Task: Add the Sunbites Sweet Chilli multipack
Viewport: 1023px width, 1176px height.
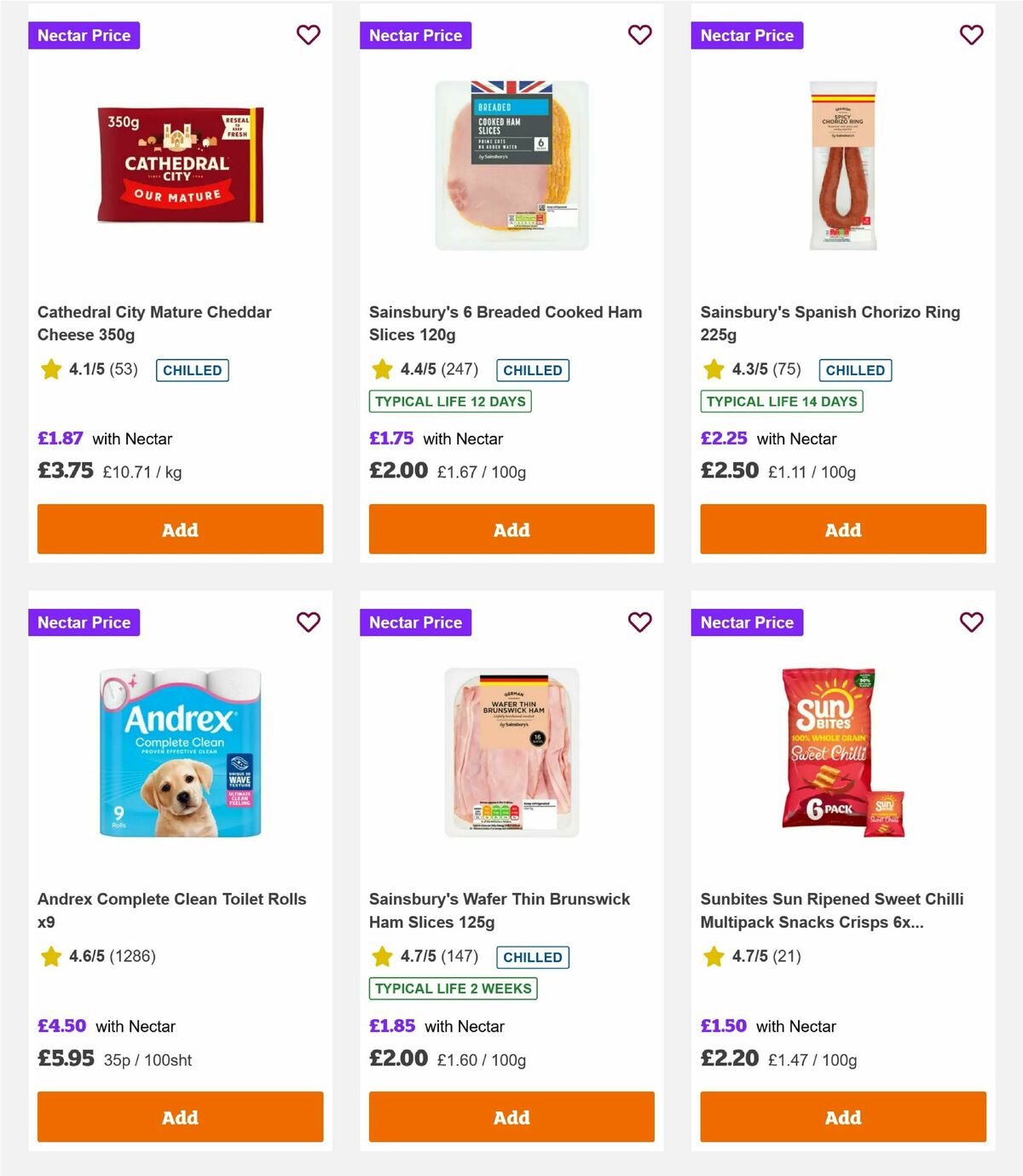Action: click(x=842, y=1116)
